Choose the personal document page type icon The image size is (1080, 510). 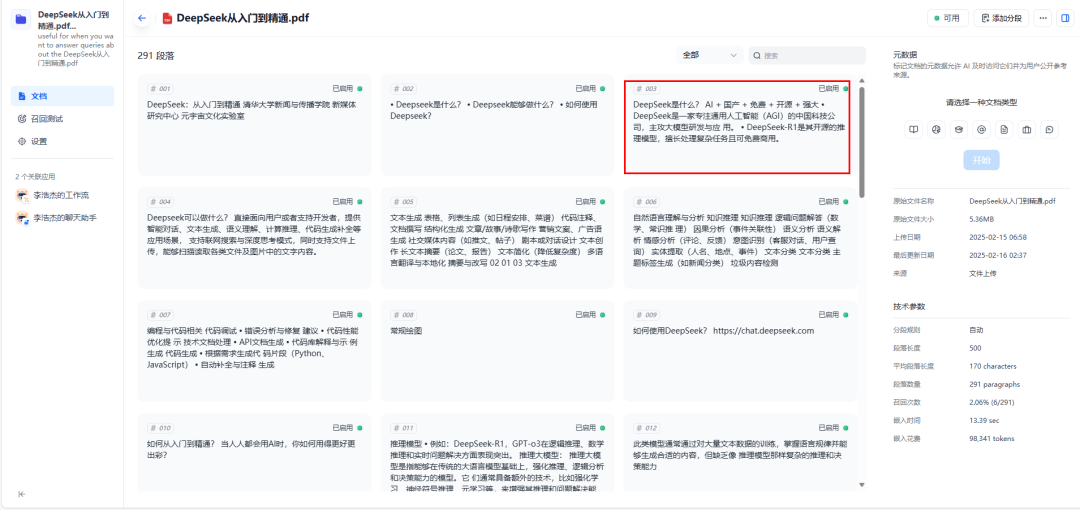click(1004, 129)
